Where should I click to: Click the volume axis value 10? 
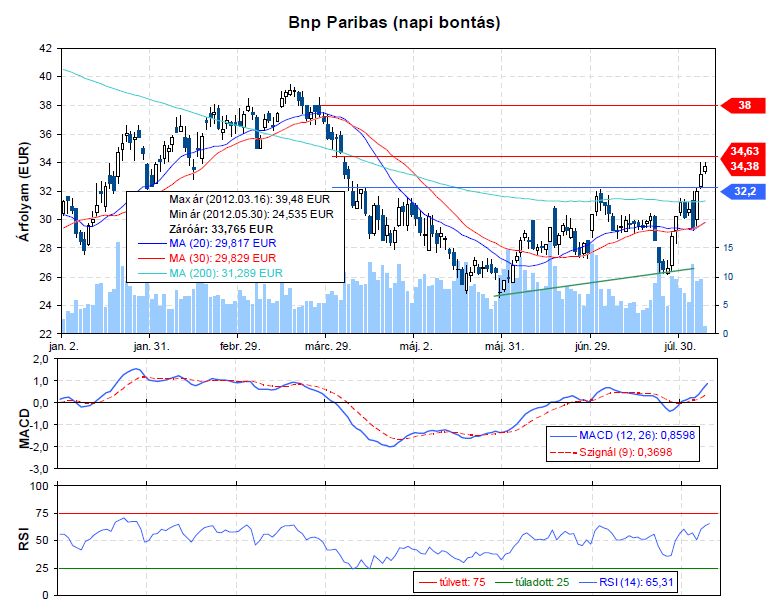(x=728, y=277)
